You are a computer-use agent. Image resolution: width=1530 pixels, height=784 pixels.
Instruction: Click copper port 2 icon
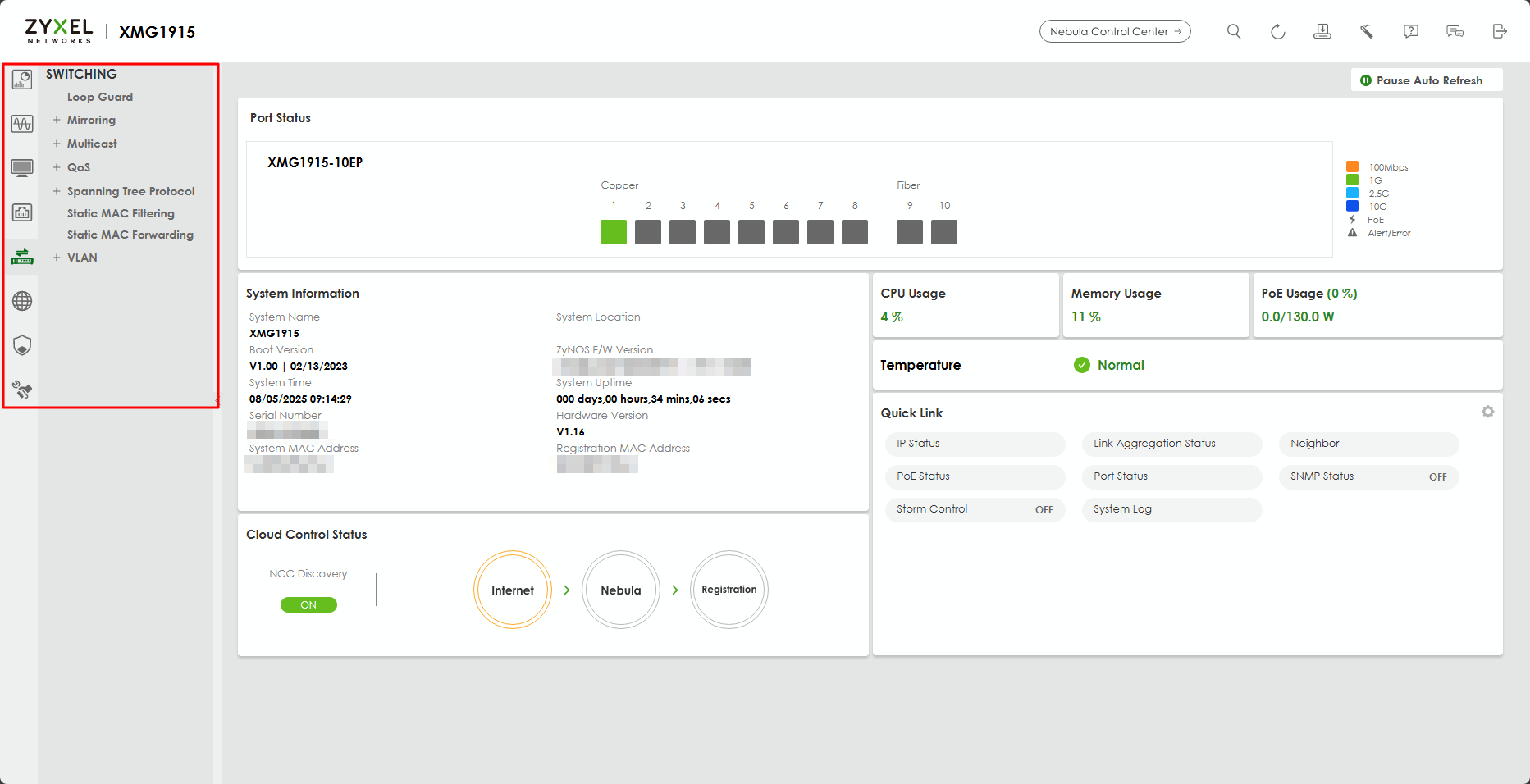click(648, 232)
